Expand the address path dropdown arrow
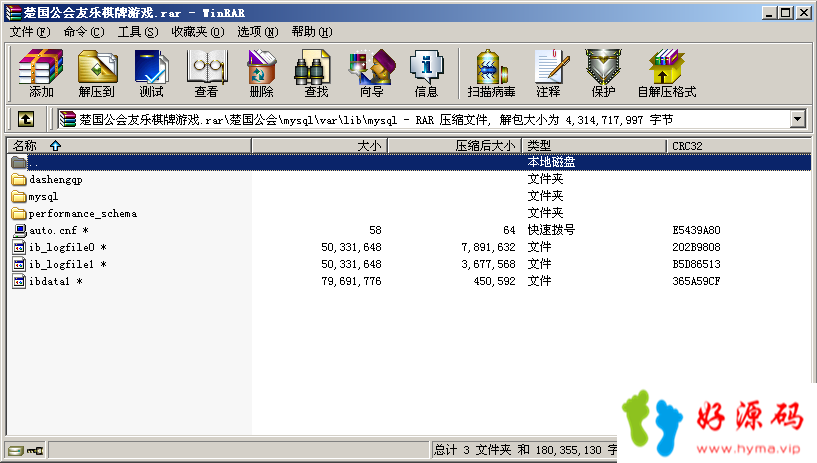817x463 pixels. (x=797, y=119)
